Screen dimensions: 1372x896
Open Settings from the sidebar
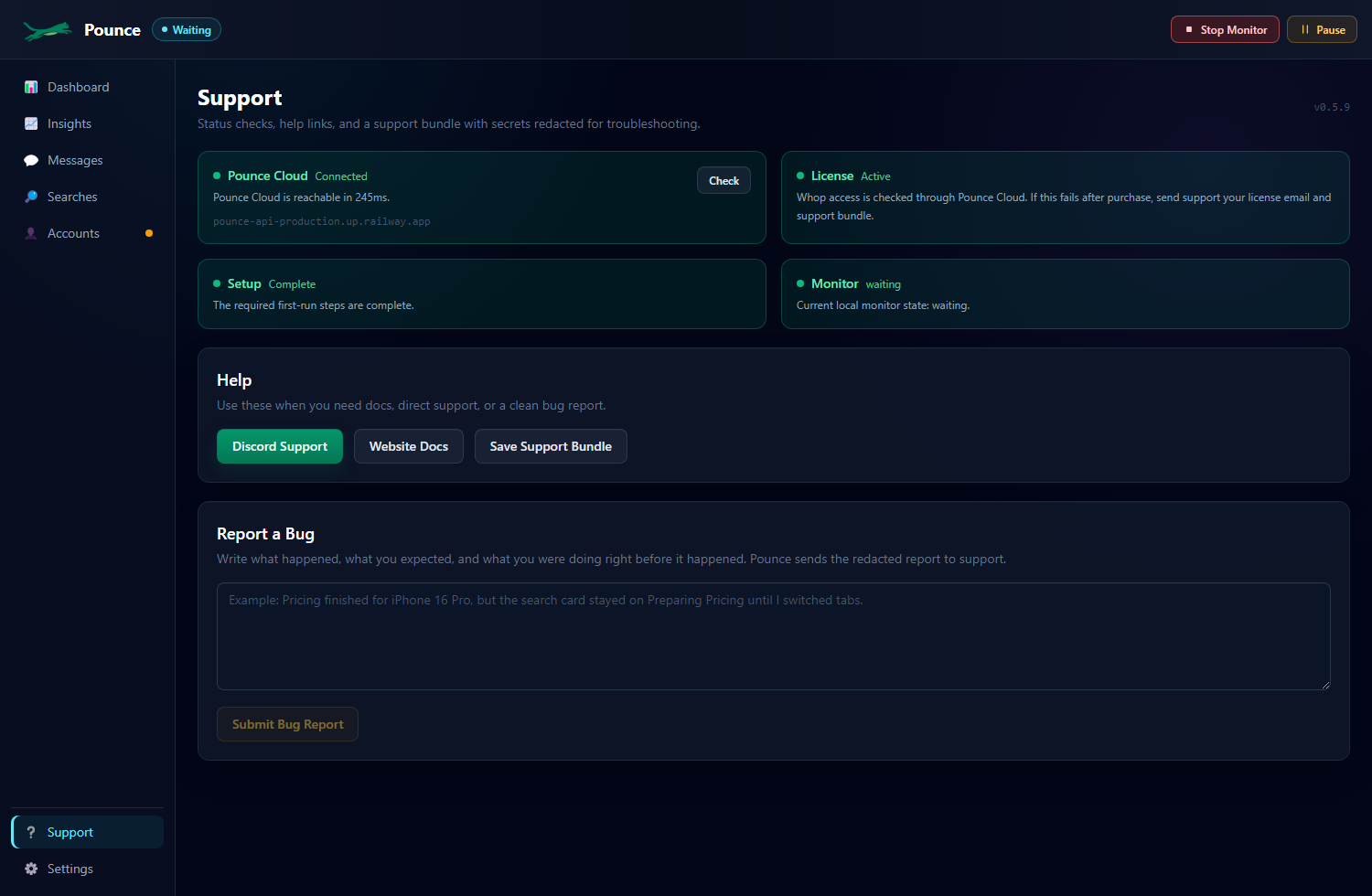coord(88,869)
